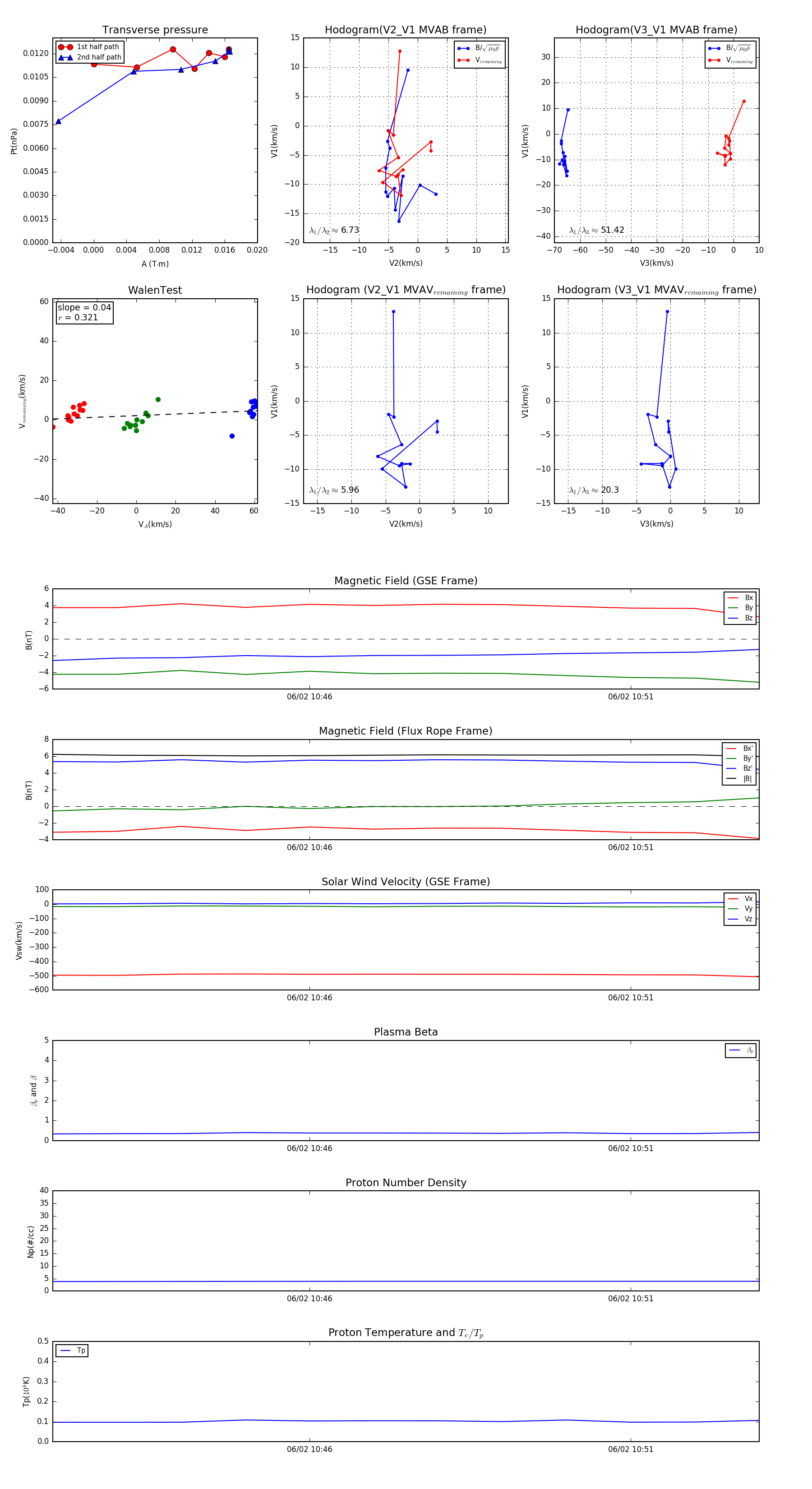Image resolution: width=812 pixels, height=1489 pixels.
Task: Click 'Vsw(km/s)' y-axis label
Action: [x=18, y=941]
